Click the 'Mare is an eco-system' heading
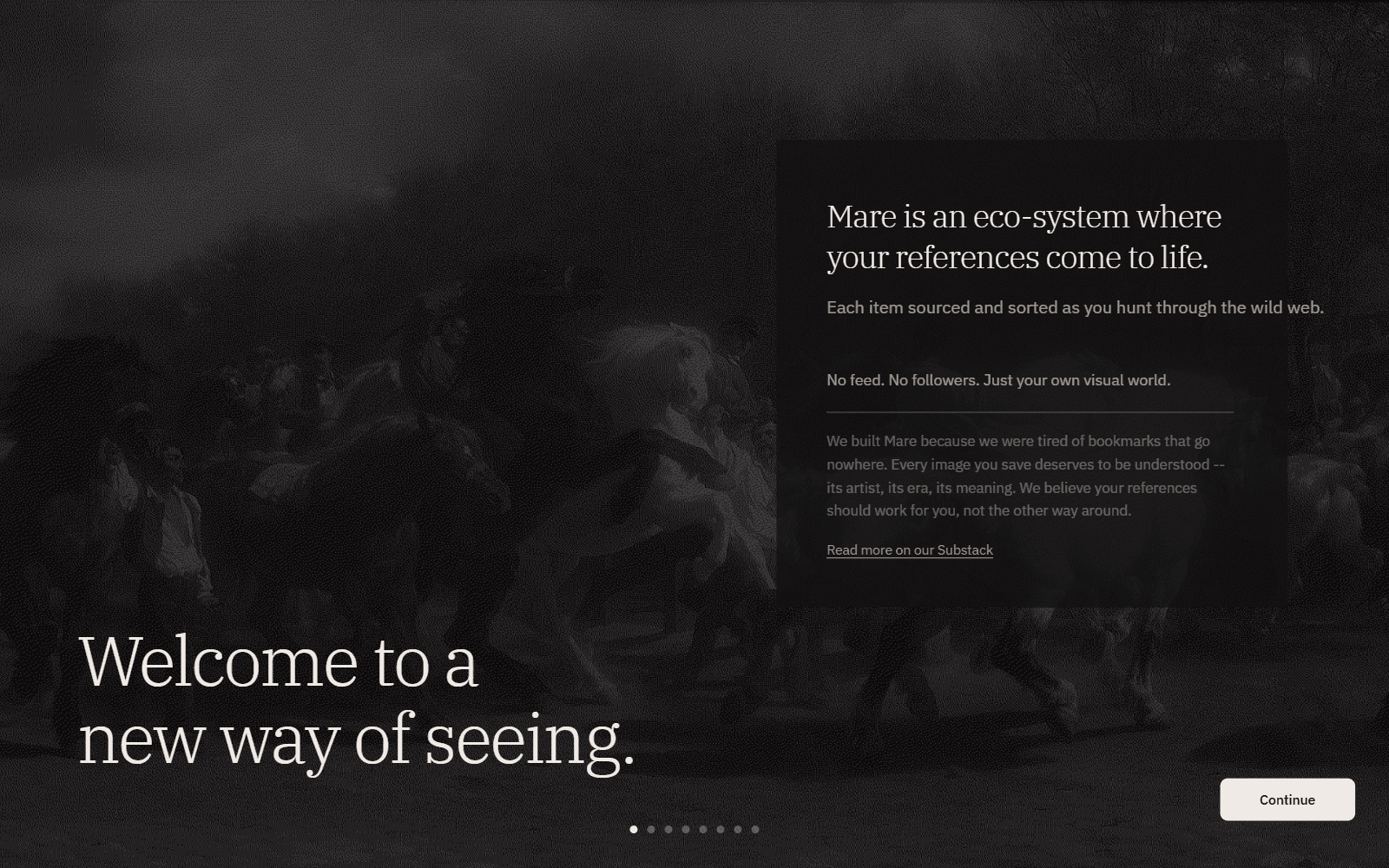Image resolution: width=1389 pixels, height=868 pixels. click(1024, 237)
